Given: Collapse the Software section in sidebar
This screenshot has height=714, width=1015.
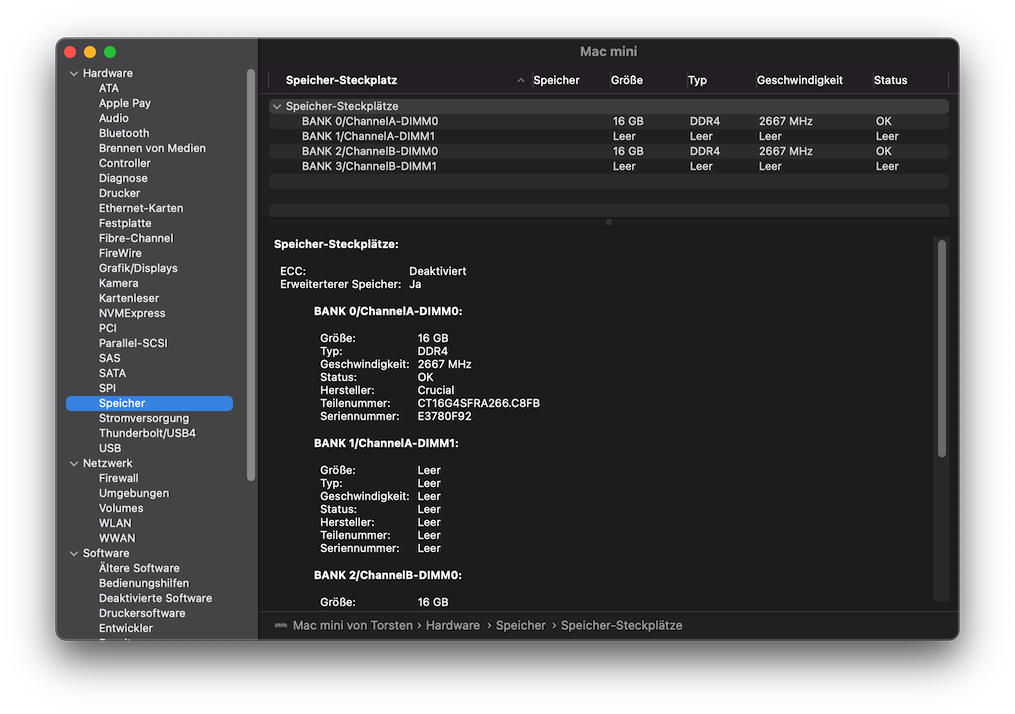Looking at the screenshot, I should pos(74,554).
